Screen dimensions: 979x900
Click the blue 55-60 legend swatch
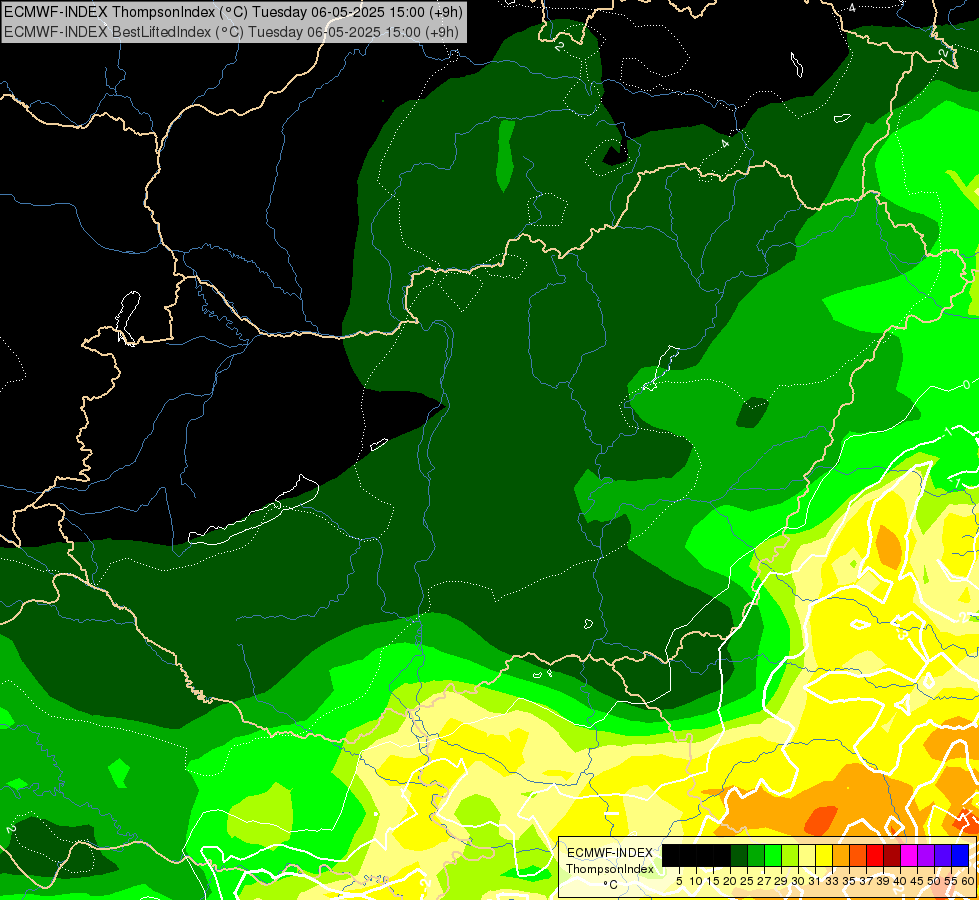click(x=960, y=856)
